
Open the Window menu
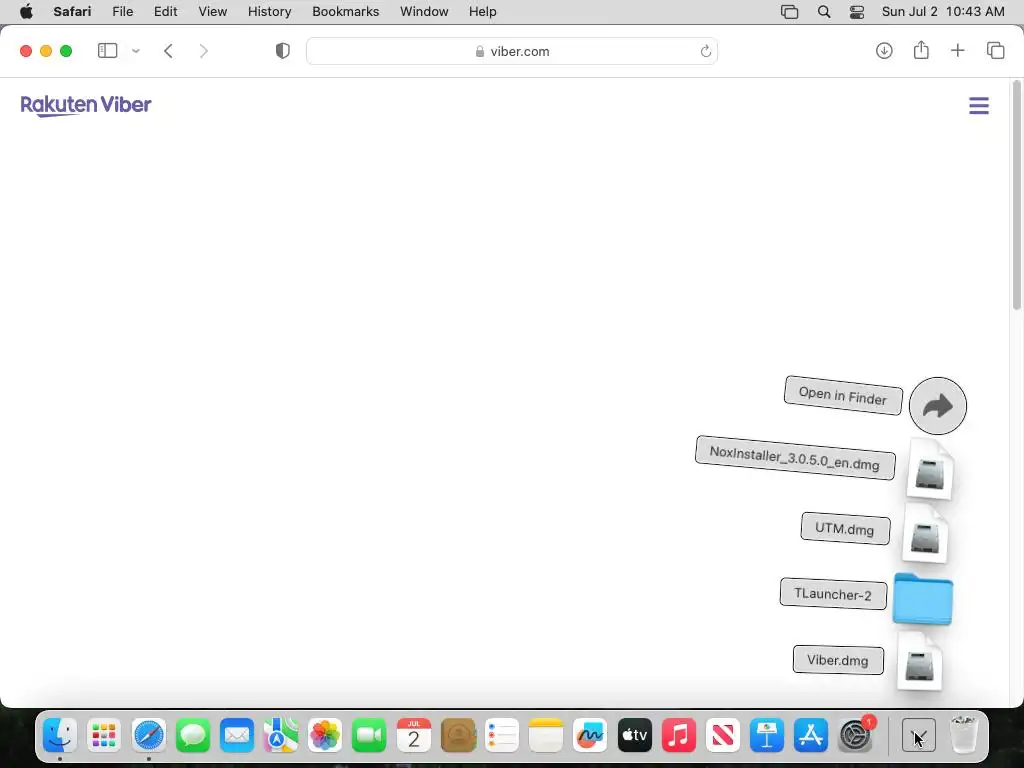pos(424,12)
